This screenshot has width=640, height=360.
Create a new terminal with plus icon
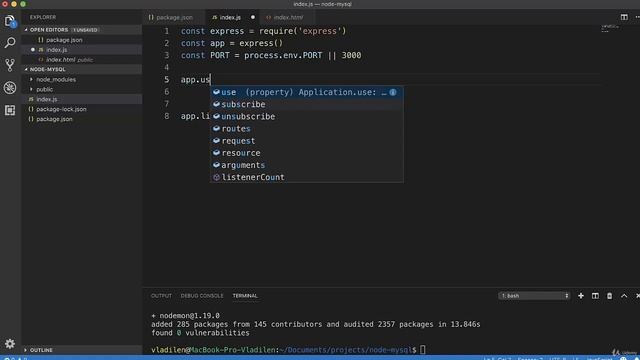coord(581,296)
